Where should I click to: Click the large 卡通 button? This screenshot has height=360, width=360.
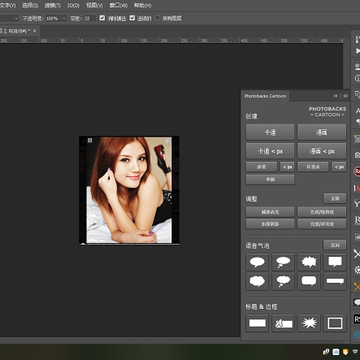[270, 132]
